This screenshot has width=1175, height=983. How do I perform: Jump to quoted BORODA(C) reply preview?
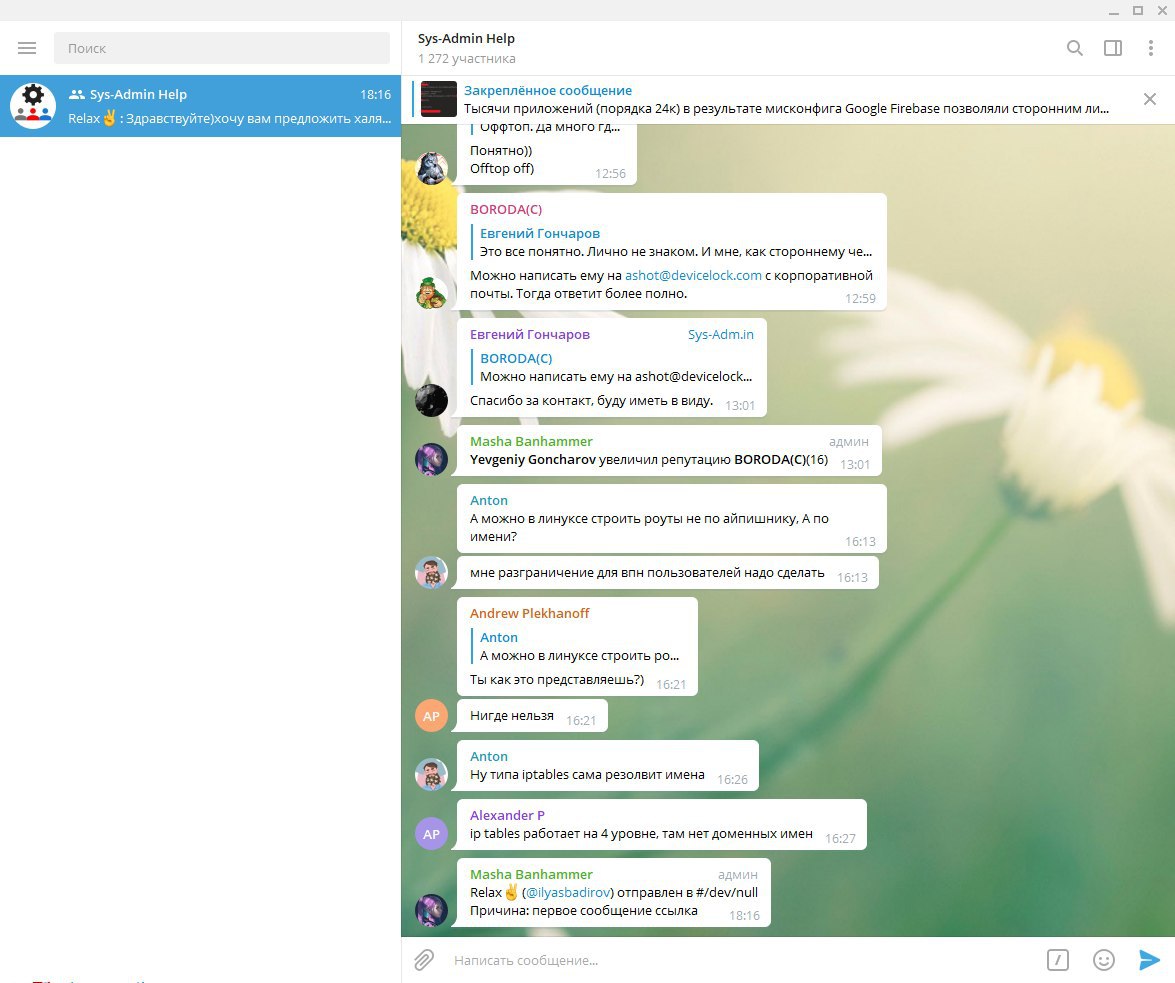coord(613,367)
